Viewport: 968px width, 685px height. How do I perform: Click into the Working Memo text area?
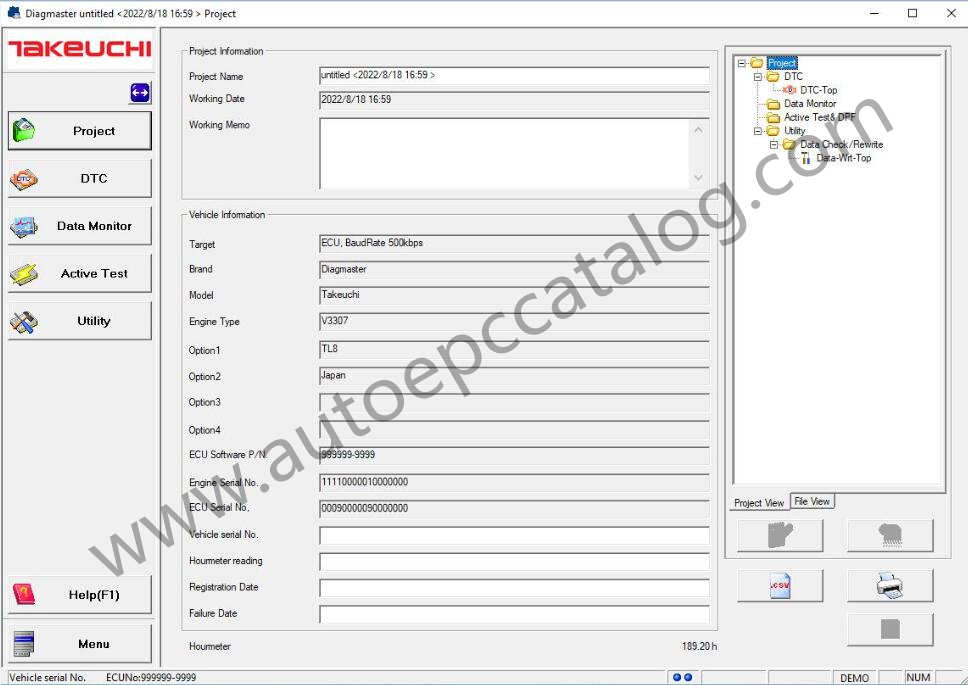click(x=503, y=154)
